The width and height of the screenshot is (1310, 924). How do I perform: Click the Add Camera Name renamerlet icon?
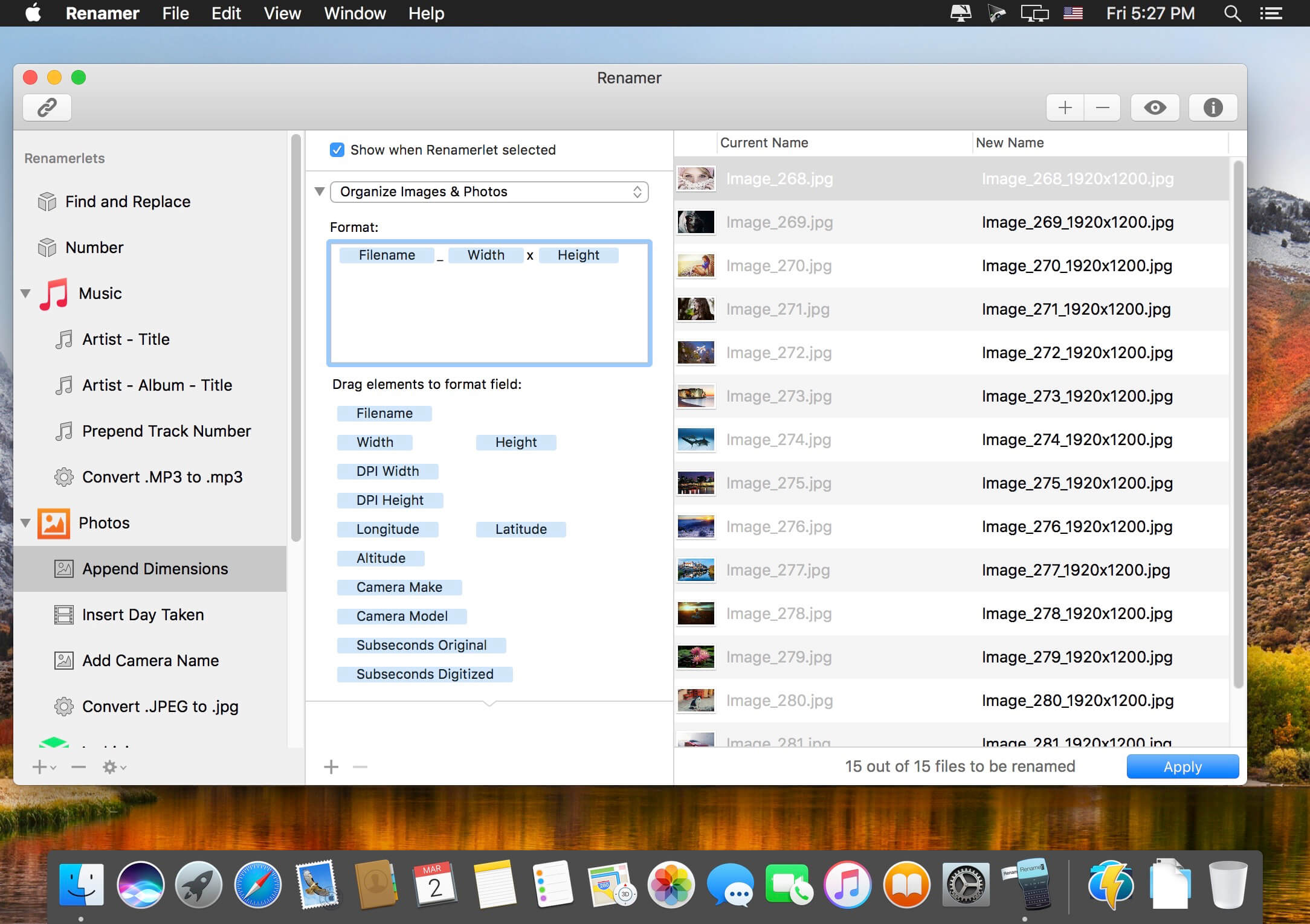pyautogui.click(x=64, y=660)
